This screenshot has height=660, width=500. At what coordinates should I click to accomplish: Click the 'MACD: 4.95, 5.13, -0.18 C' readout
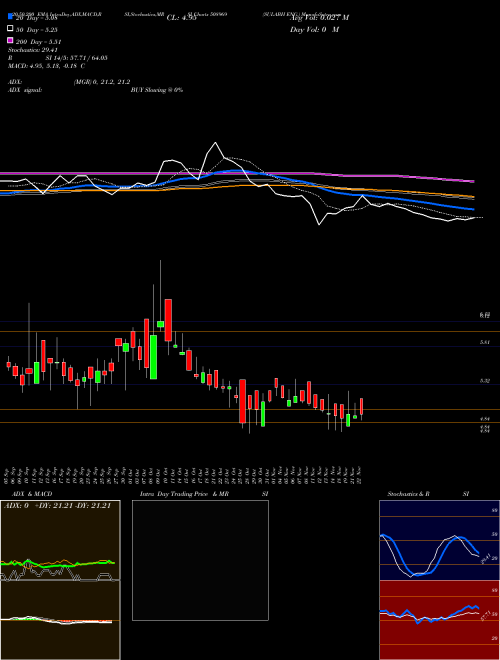46,66
